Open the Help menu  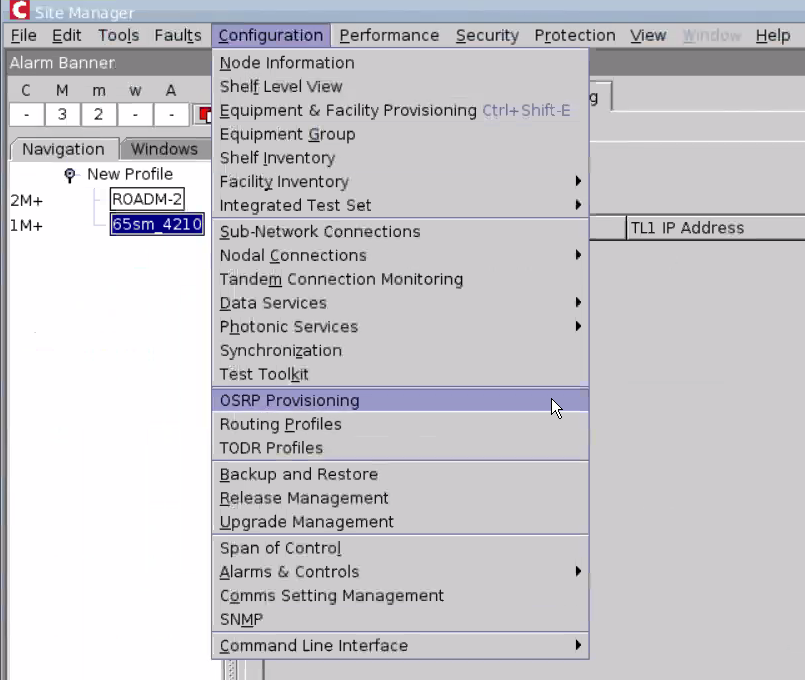(x=773, y=35)
